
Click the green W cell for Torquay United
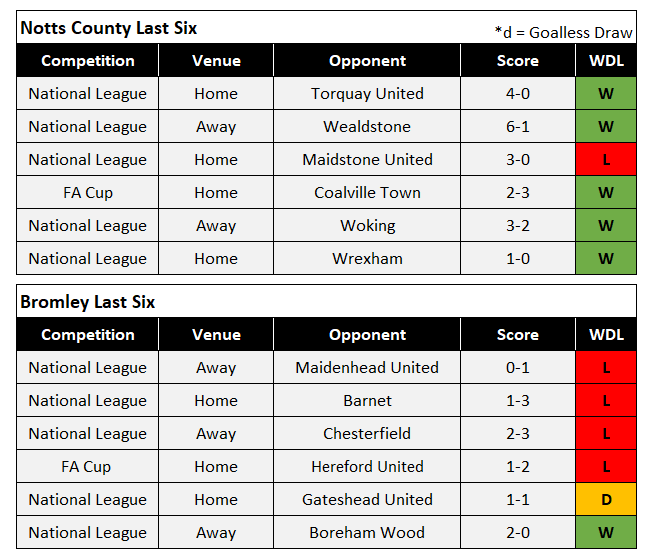click(606, 94)
